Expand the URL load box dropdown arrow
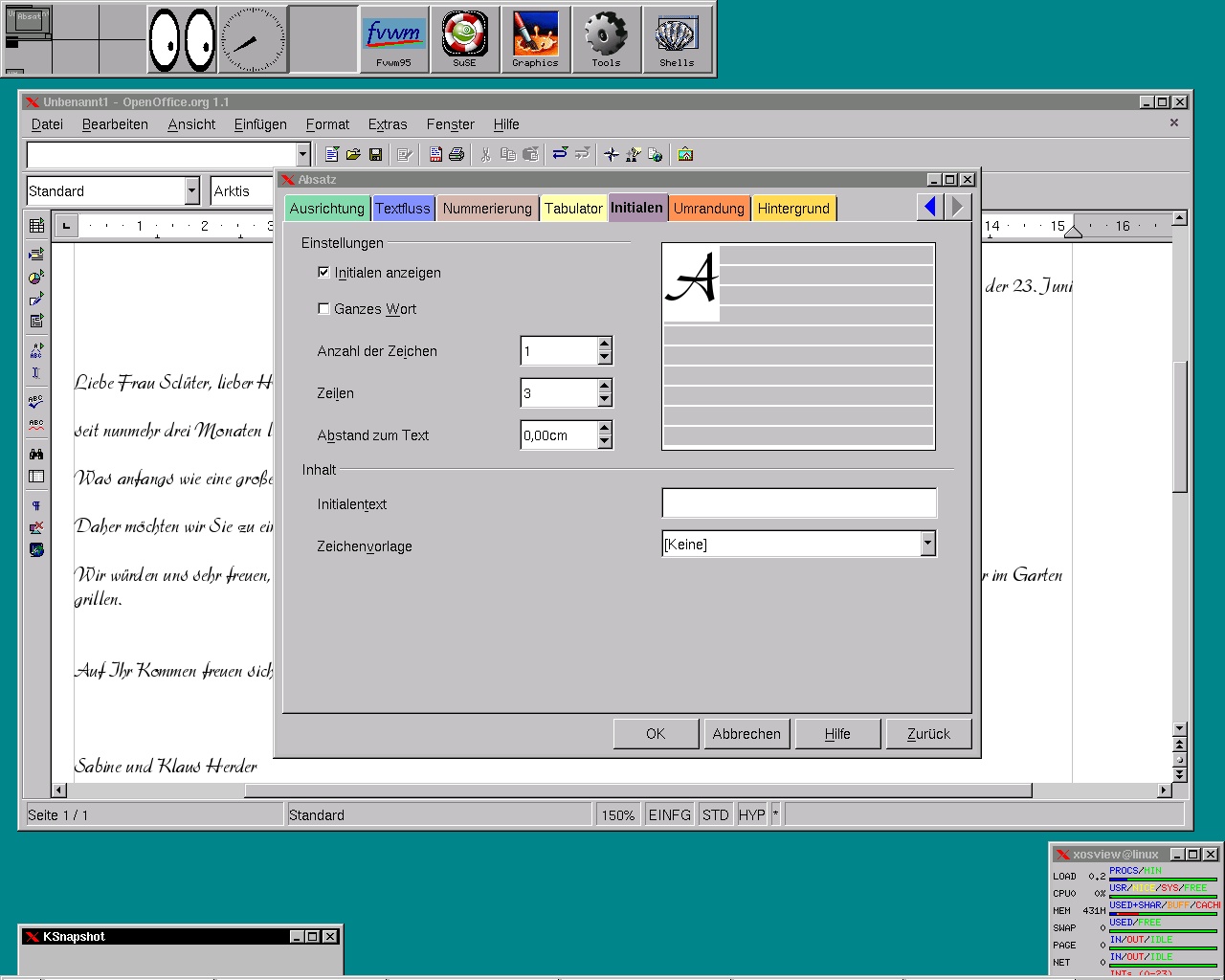 (302, 154)
